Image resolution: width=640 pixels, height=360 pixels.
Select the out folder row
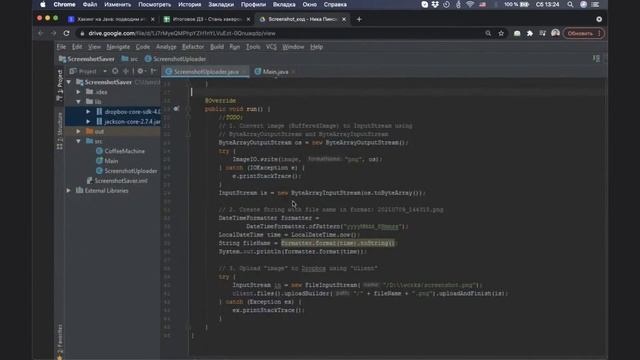(113, 131)
